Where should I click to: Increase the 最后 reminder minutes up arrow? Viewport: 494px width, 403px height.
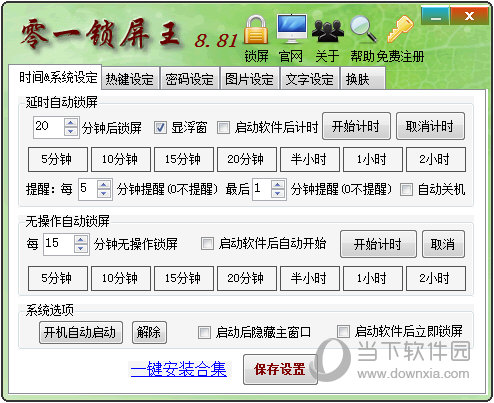(x=278, y=185)
